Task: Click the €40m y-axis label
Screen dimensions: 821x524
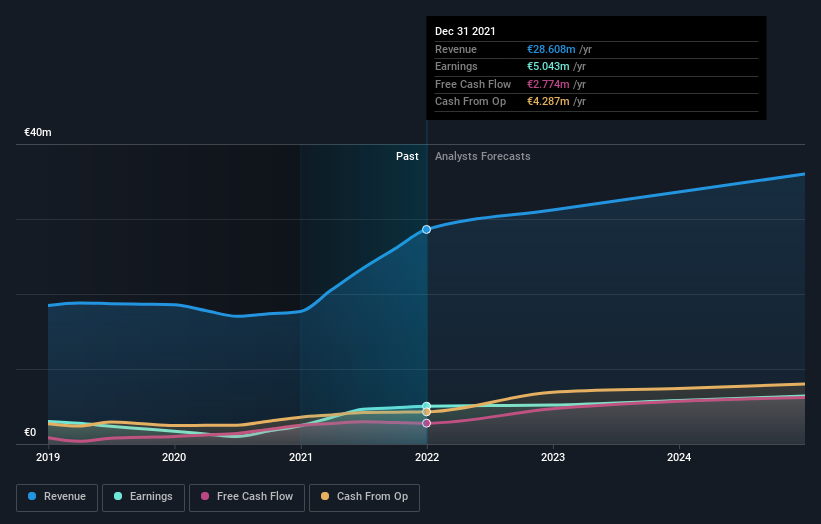Action: coord(38,132)
